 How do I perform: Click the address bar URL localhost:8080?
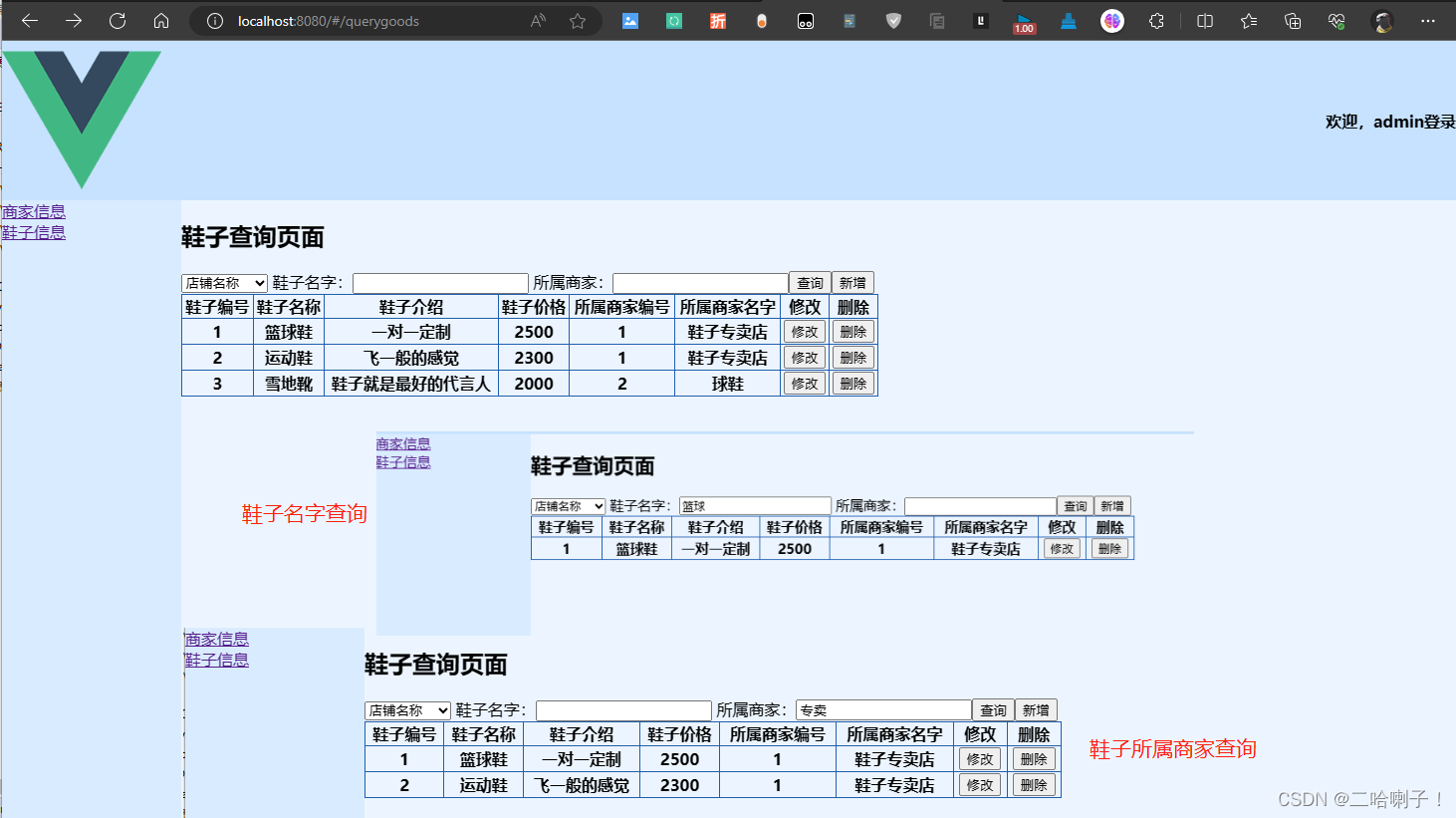pyautogui.click(x=329, y=21)
